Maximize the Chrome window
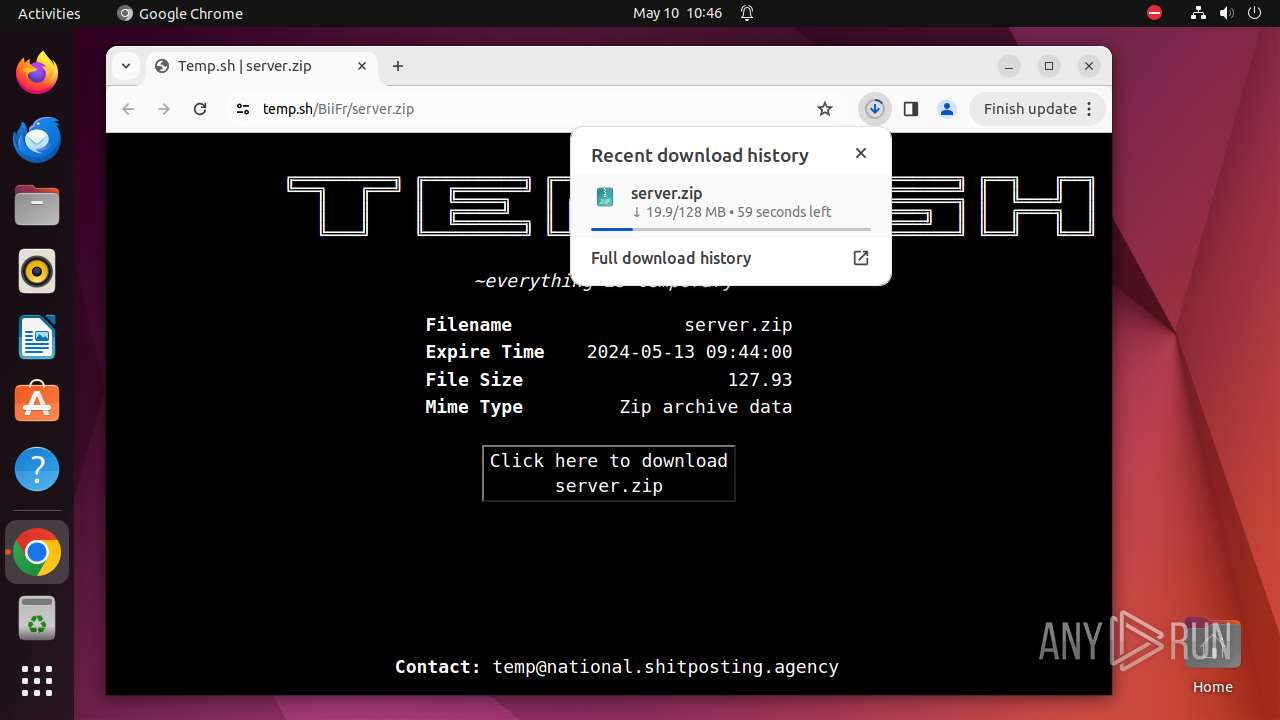This screenshot has height=720, width=1280. pos(1049,66)
